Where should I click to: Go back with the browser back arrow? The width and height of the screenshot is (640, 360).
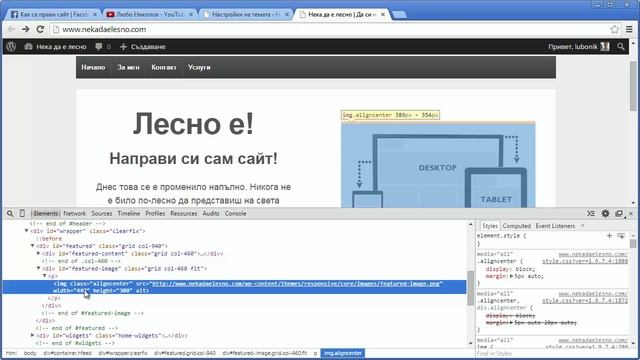(11, 29)
